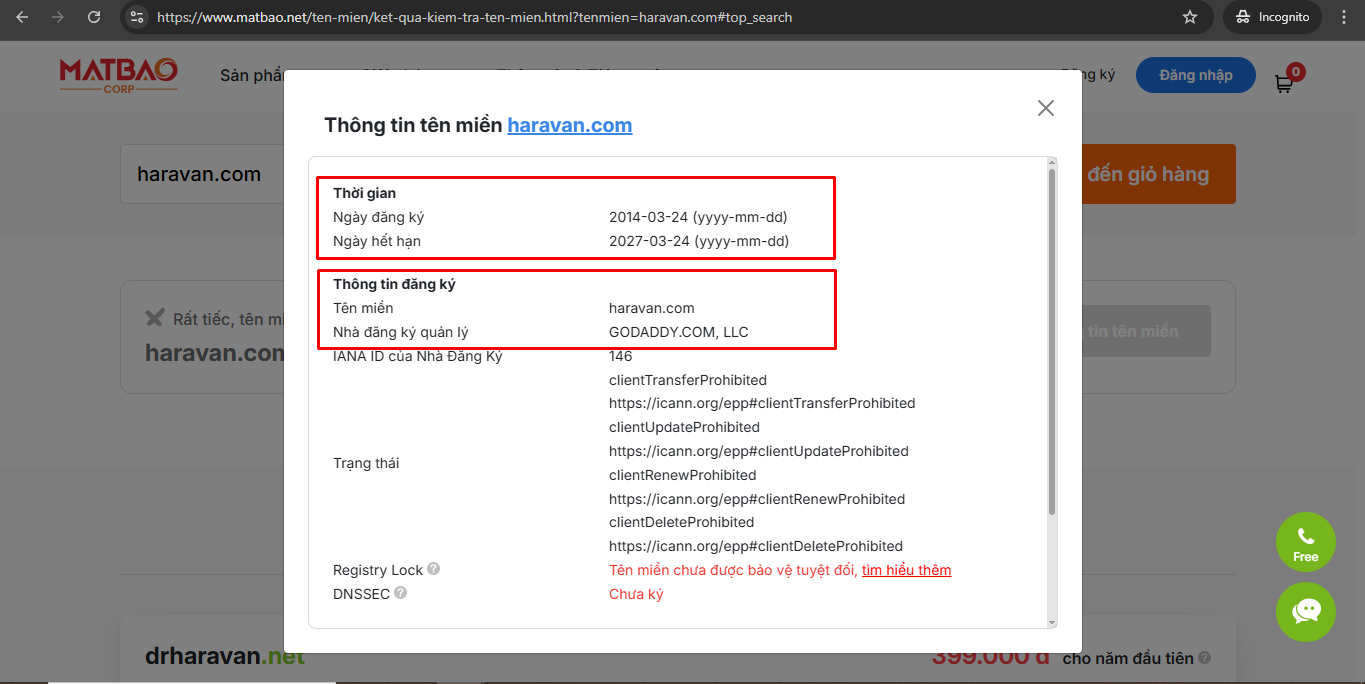
Task: Close the domain info popup with X
Action: tap(1046, 108)
